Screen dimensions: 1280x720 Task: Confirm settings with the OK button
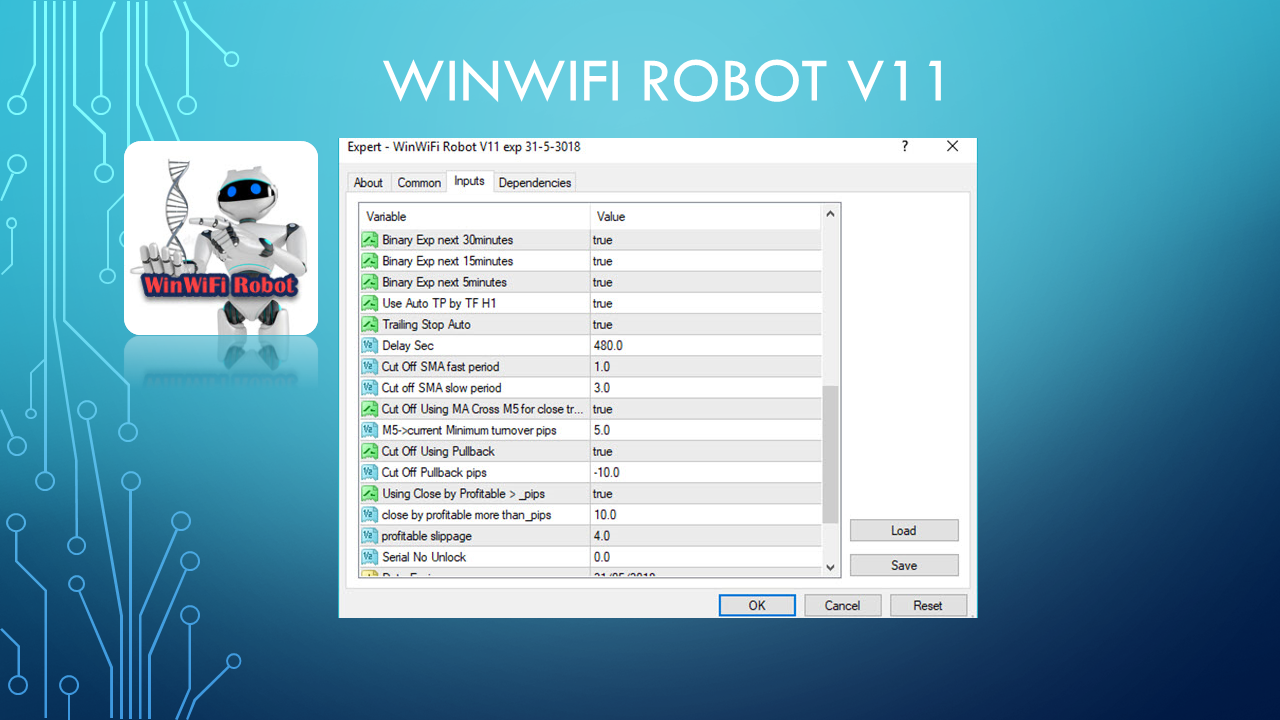757,605
